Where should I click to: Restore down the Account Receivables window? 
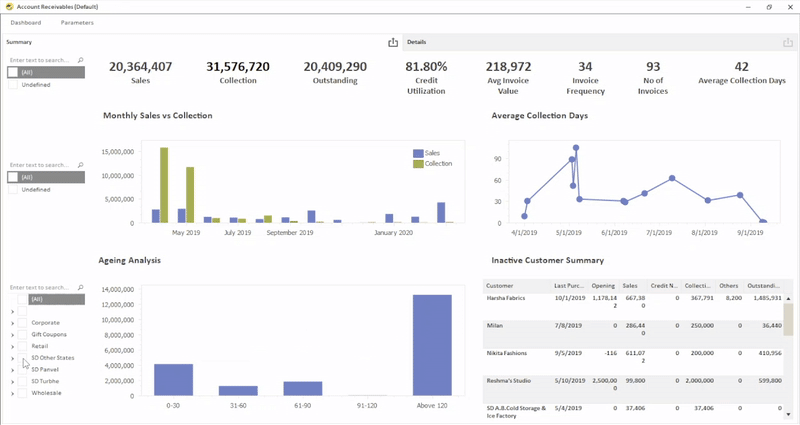click(x=769, y=7)
